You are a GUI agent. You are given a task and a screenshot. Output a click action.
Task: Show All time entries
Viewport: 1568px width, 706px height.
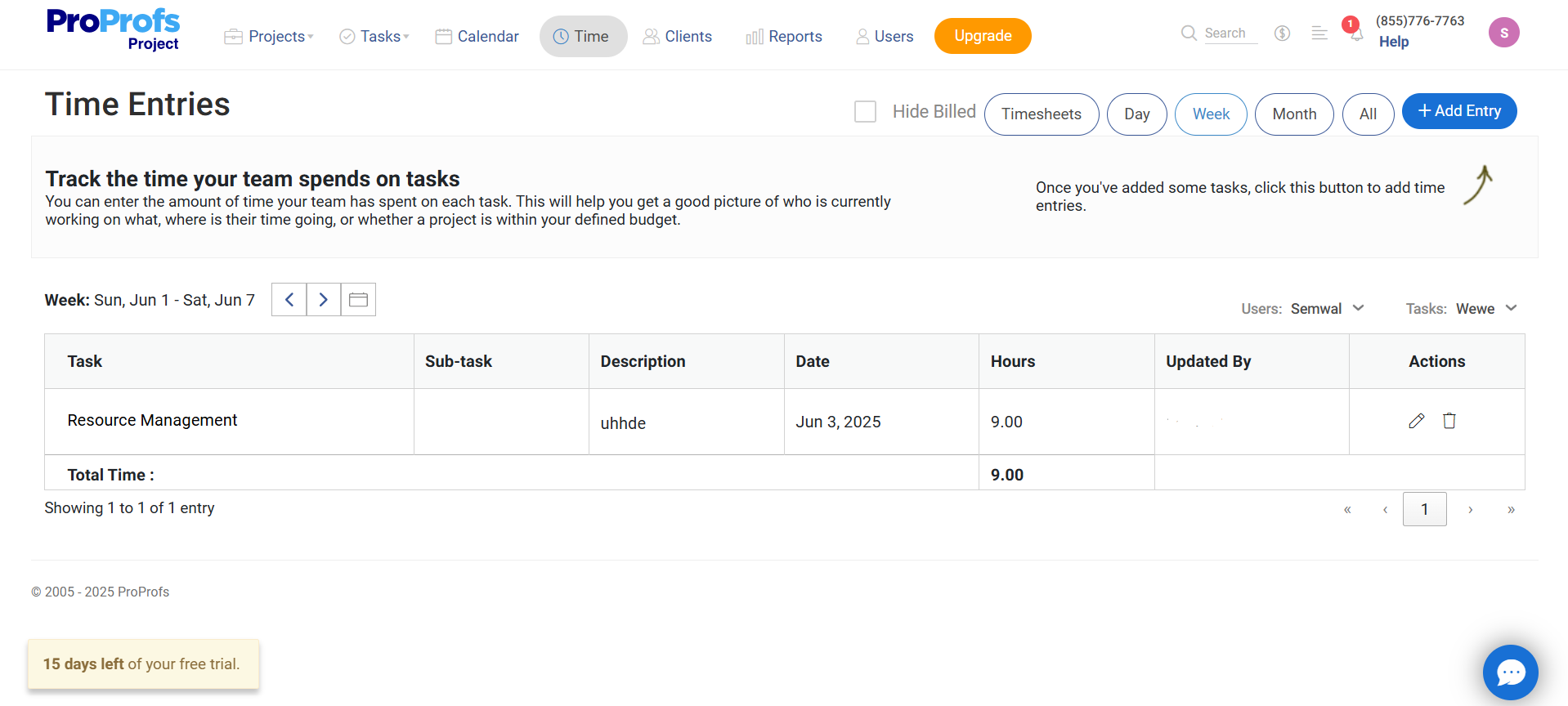pos(1368,114)
